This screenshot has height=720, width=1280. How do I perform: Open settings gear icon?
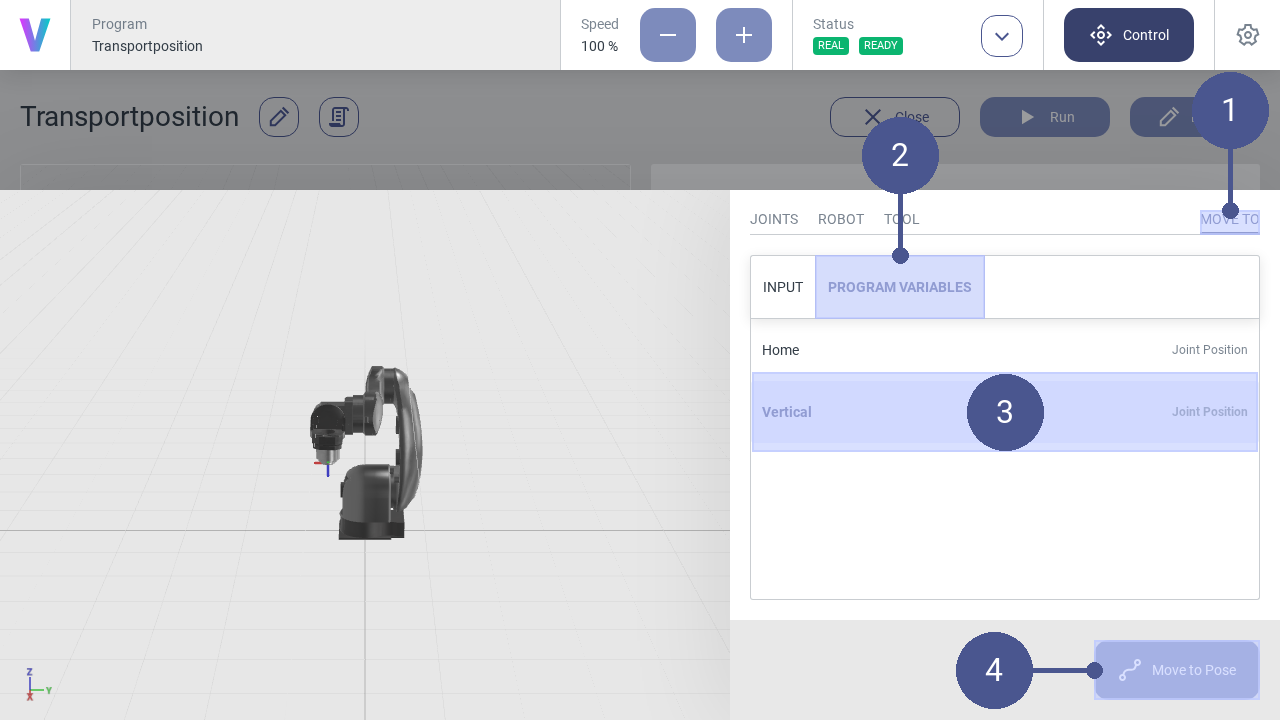1247,35
